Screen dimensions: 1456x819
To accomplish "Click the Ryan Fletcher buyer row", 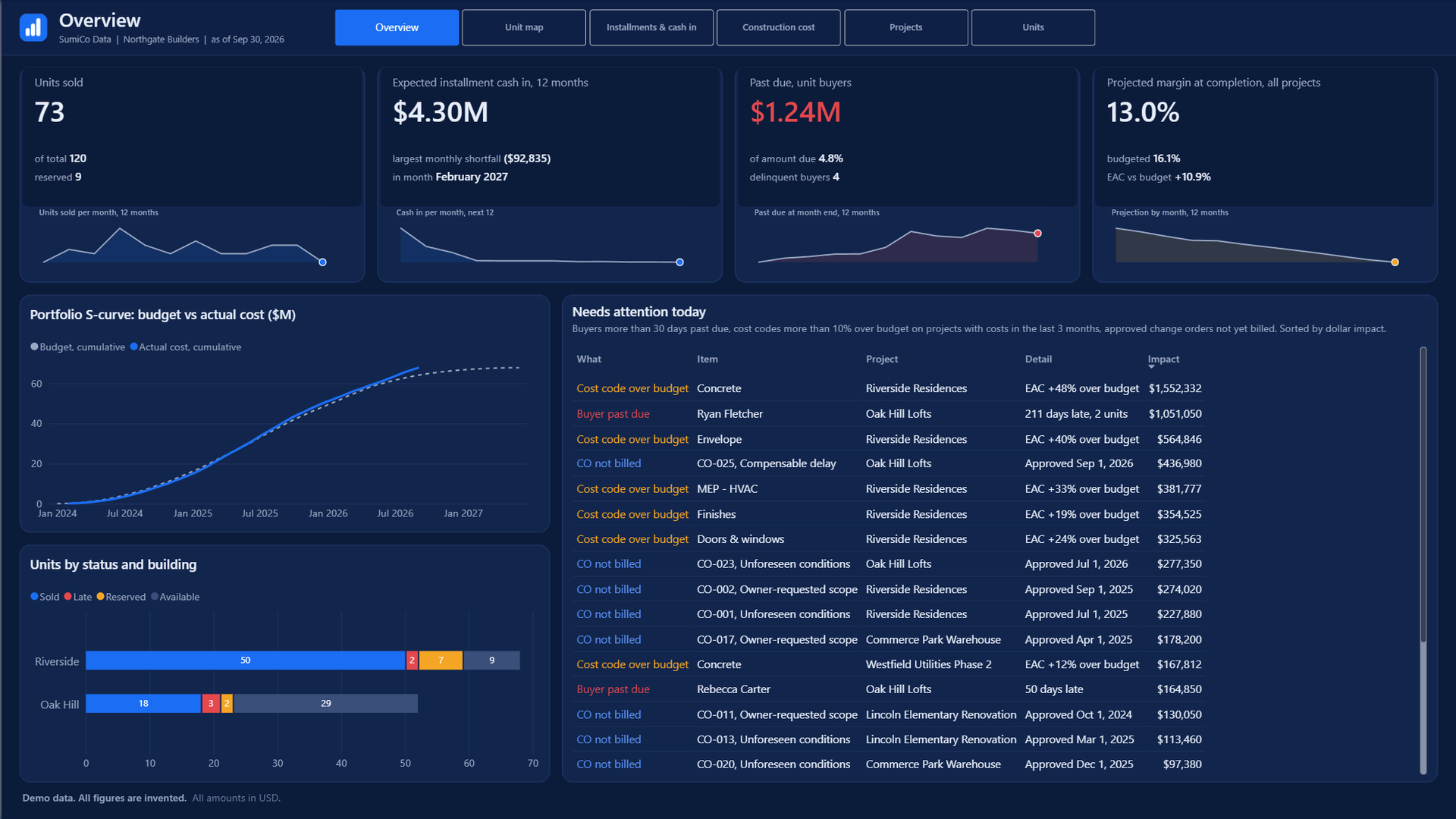I will click(x=889, y=414).
